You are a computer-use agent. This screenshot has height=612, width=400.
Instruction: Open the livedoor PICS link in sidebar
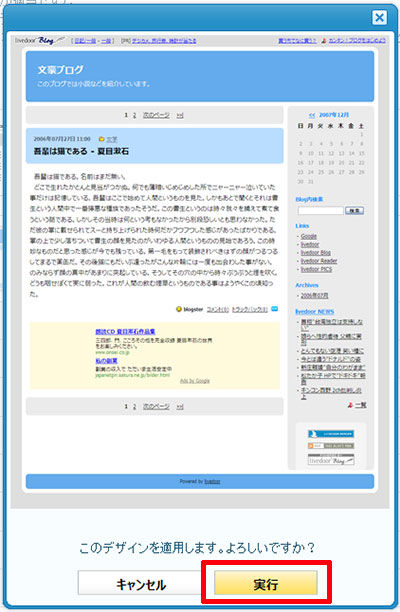[x=316, y=269]
